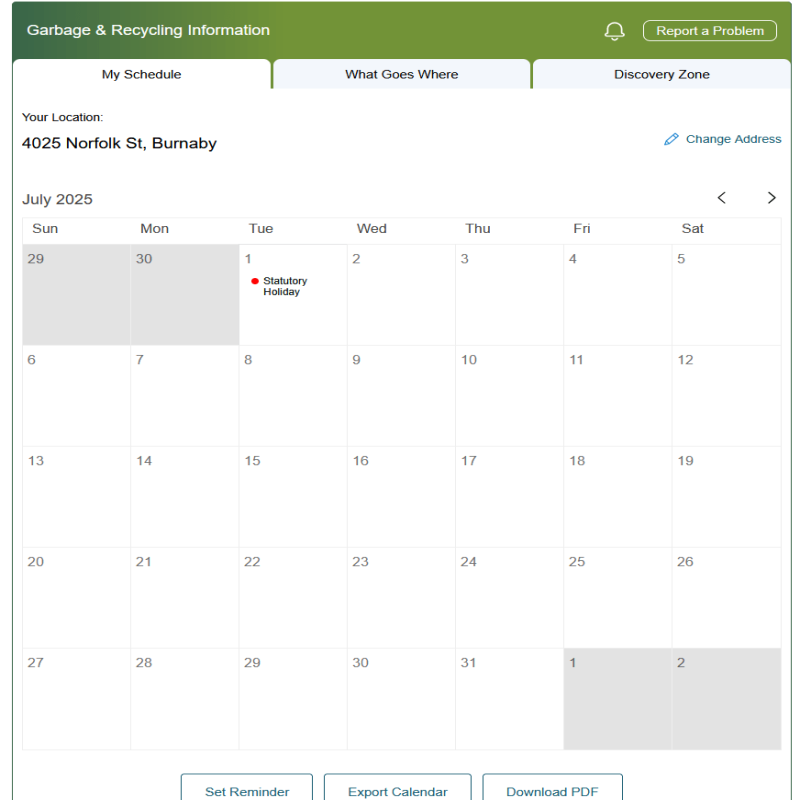
Task: Click the Change Address link
Action: point(733,139)
